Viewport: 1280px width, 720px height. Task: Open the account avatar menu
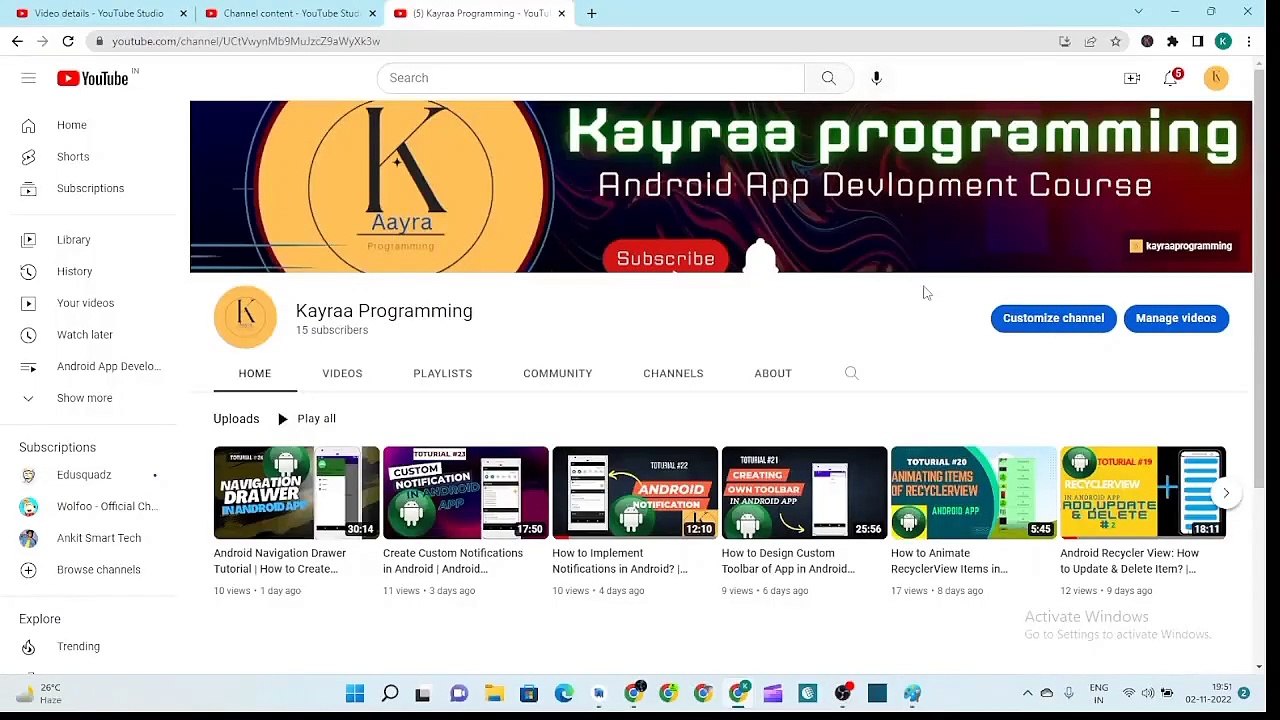tap(1216, 78)
